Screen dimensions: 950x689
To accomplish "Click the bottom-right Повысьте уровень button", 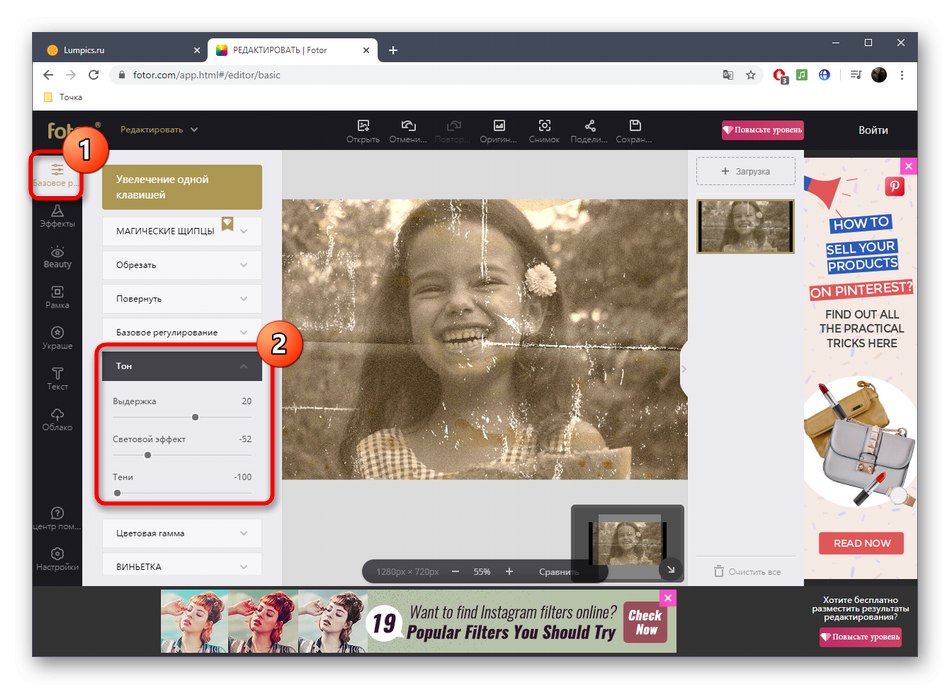I will pyautogui.click(x=860, y=637).
